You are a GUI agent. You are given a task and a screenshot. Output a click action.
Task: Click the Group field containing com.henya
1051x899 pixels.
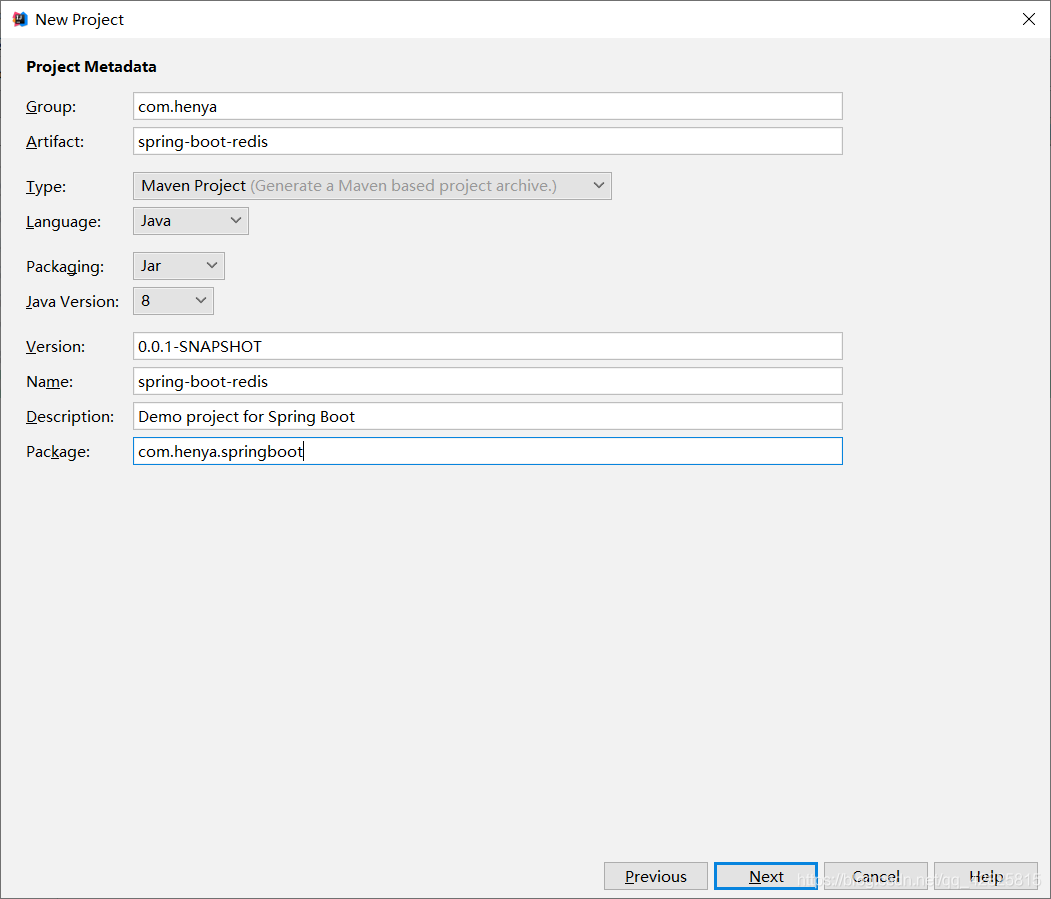click(487, 106)
